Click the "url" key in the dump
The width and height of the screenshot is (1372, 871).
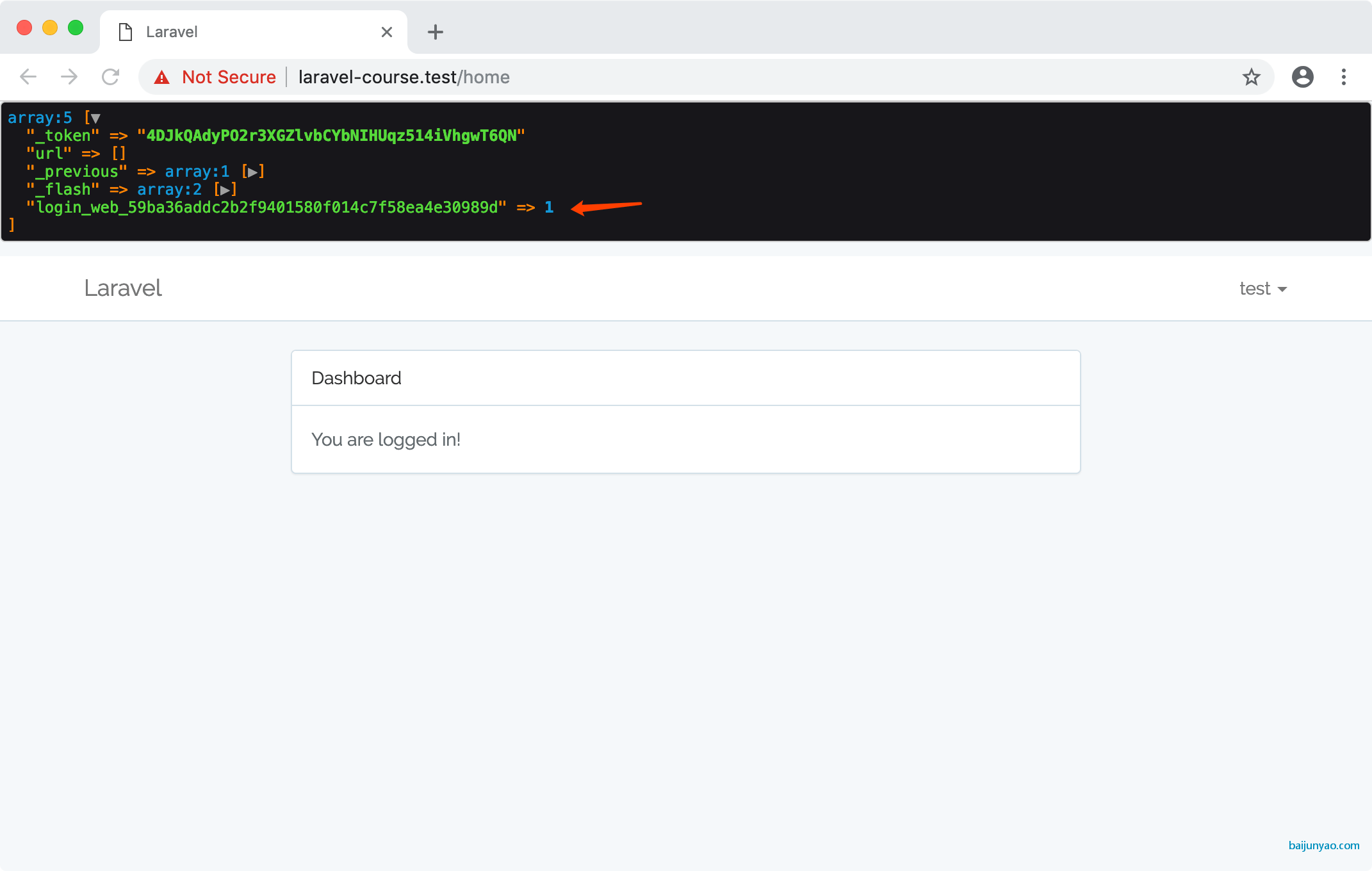click(49, 154)
